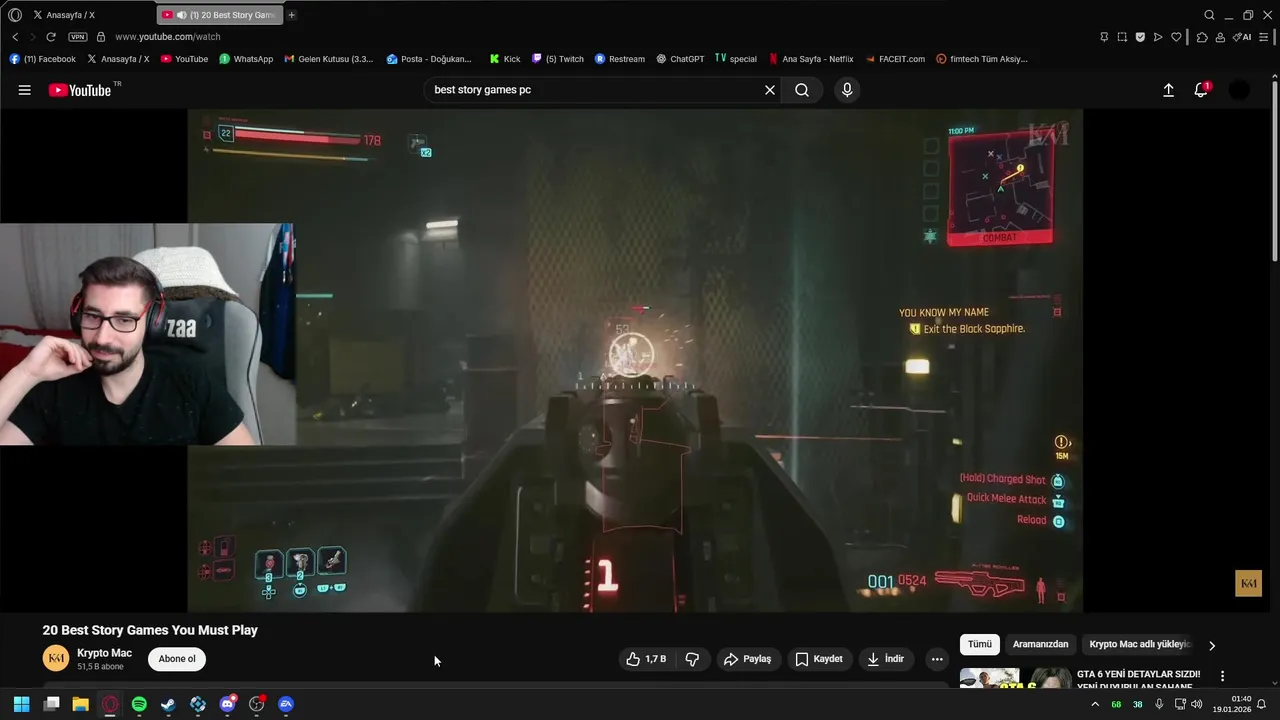Image resolution: width=1280 pixels, height=720 pixels.
Task: Open Facebook bookmark
Action: 43,59
